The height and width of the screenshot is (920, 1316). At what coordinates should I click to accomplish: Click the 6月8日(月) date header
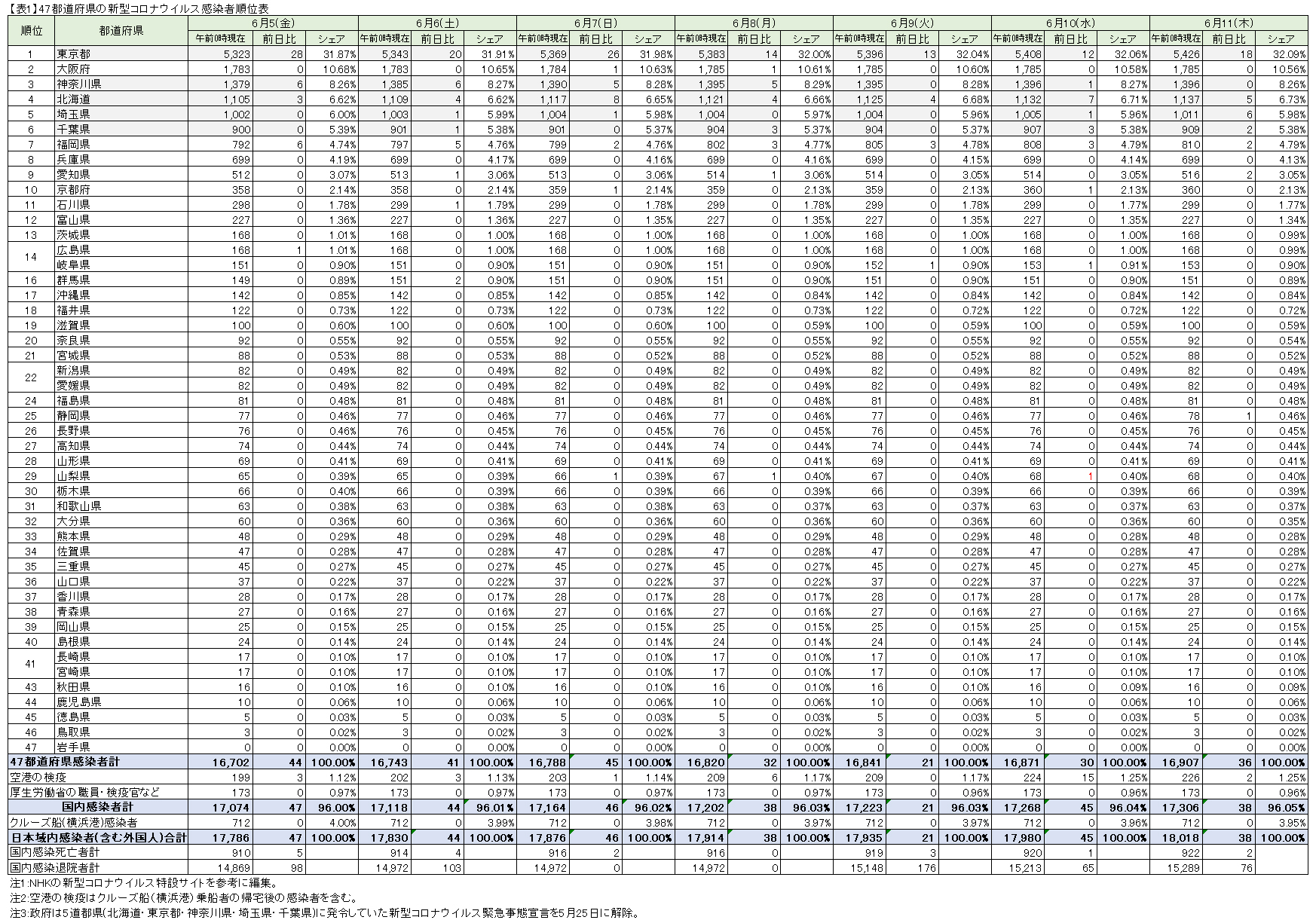coord(754,23)
